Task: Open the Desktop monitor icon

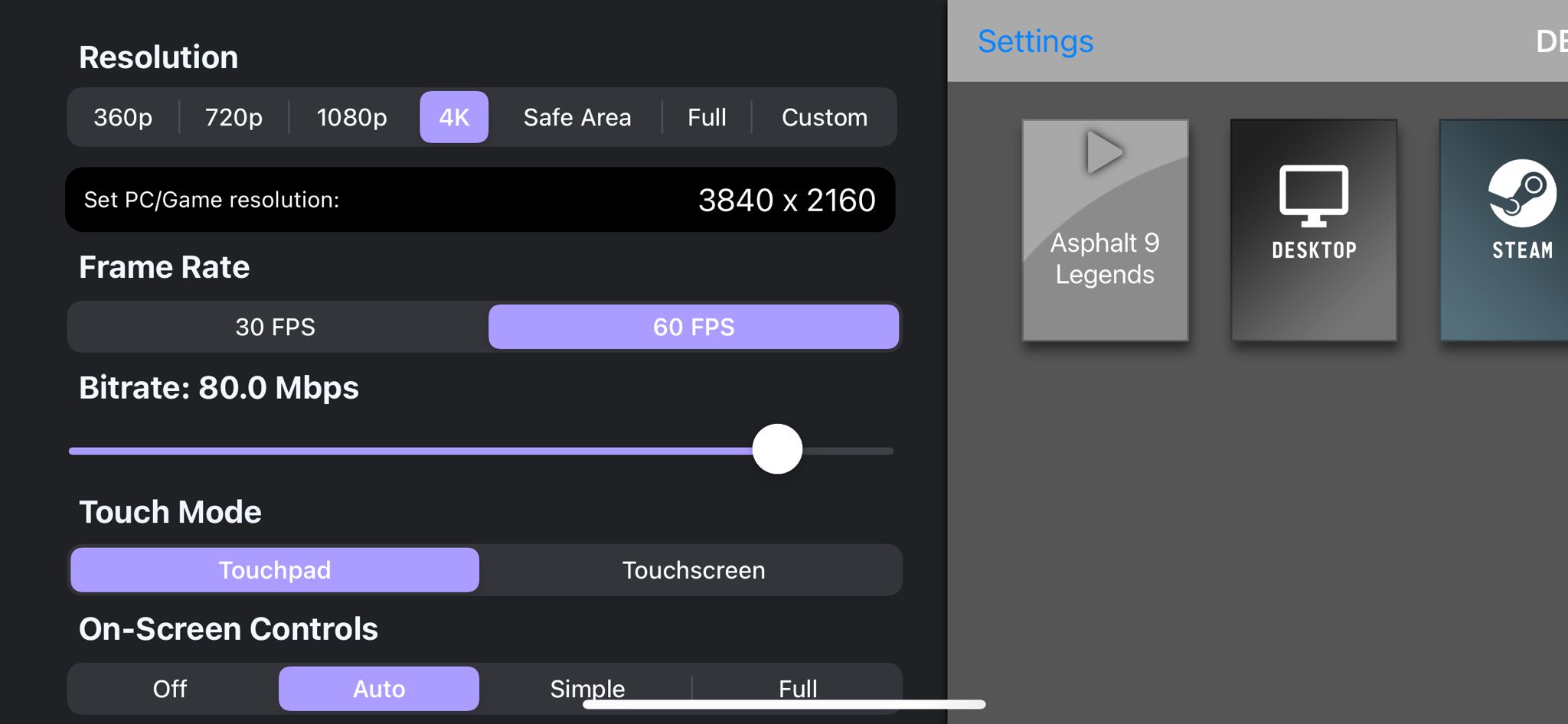Action: (1313, 196)
